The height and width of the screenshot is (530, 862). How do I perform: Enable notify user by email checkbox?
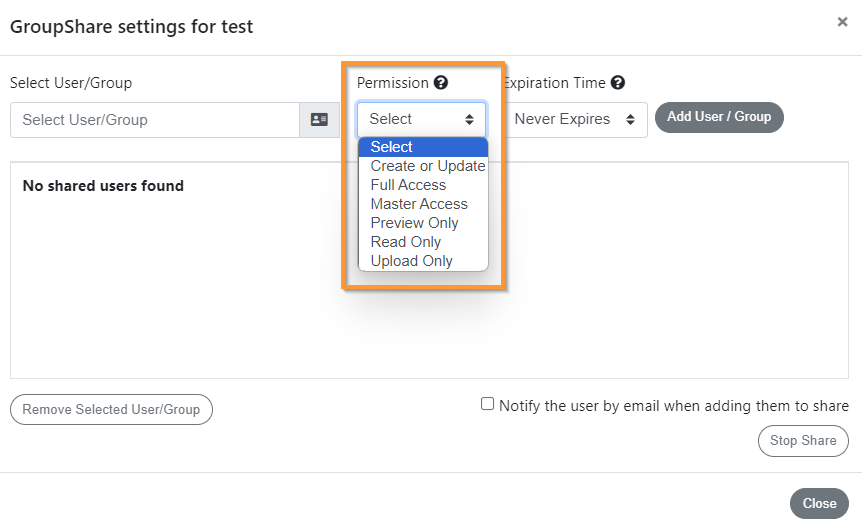487,404
